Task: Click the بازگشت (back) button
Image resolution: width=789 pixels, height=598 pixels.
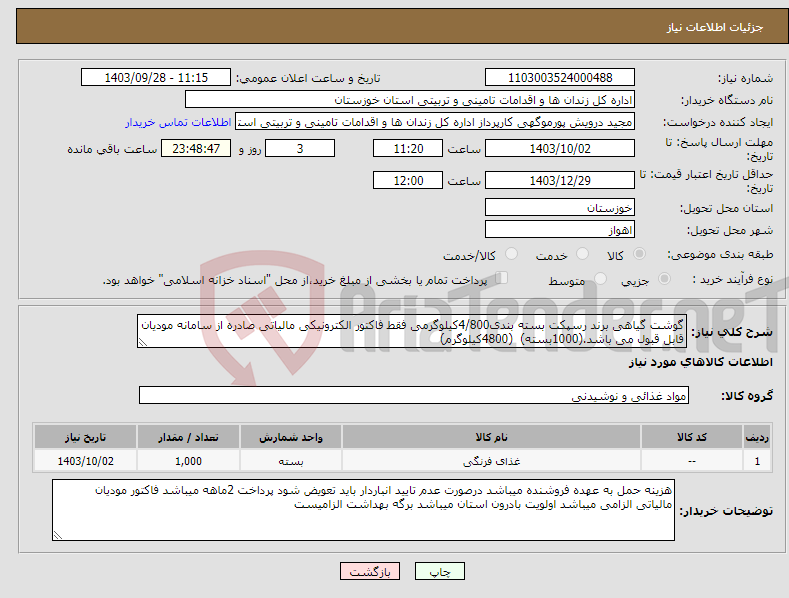Action: [x=370, y=571]
